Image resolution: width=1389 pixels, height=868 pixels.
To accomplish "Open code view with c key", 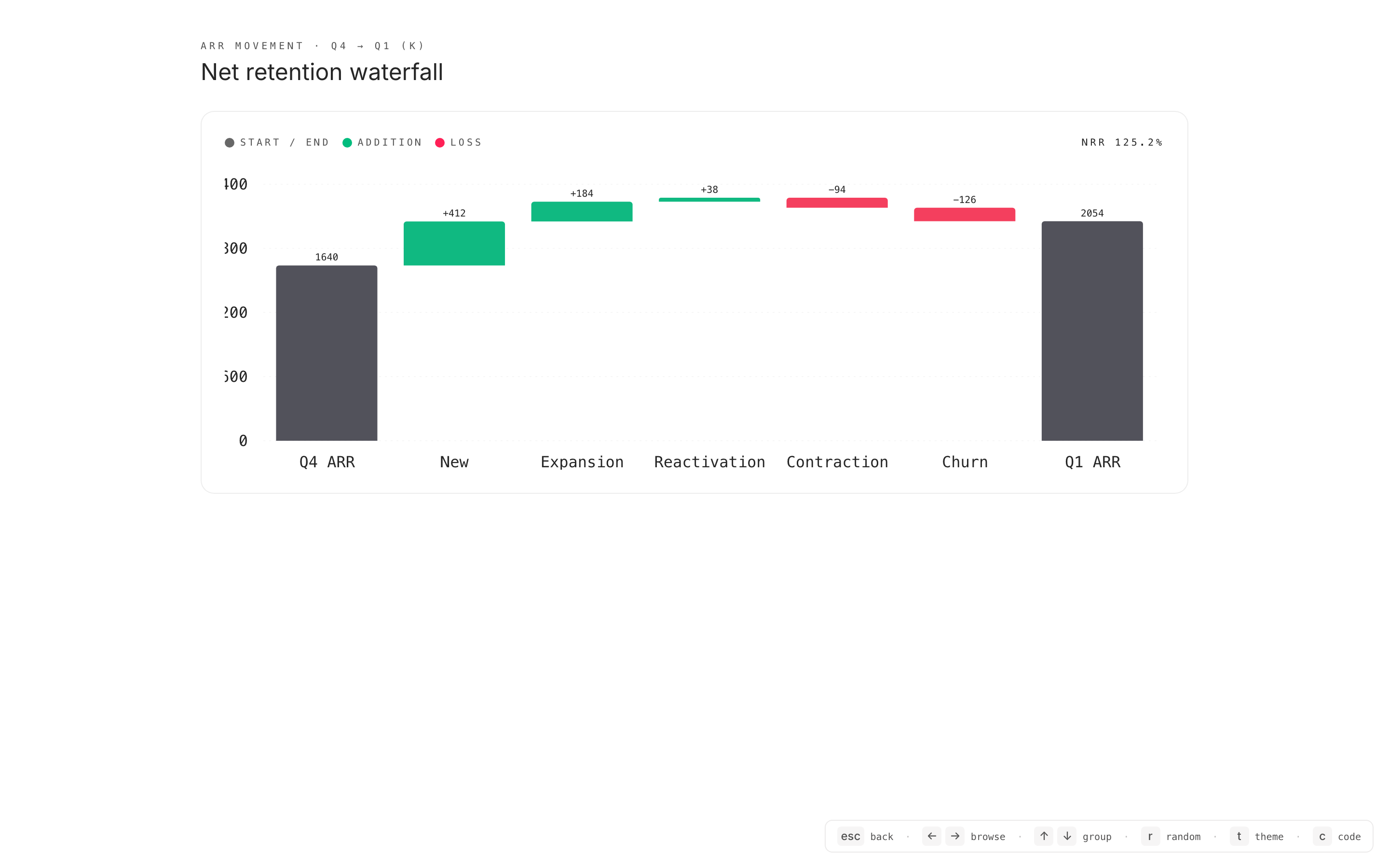I will [1322, 837].
